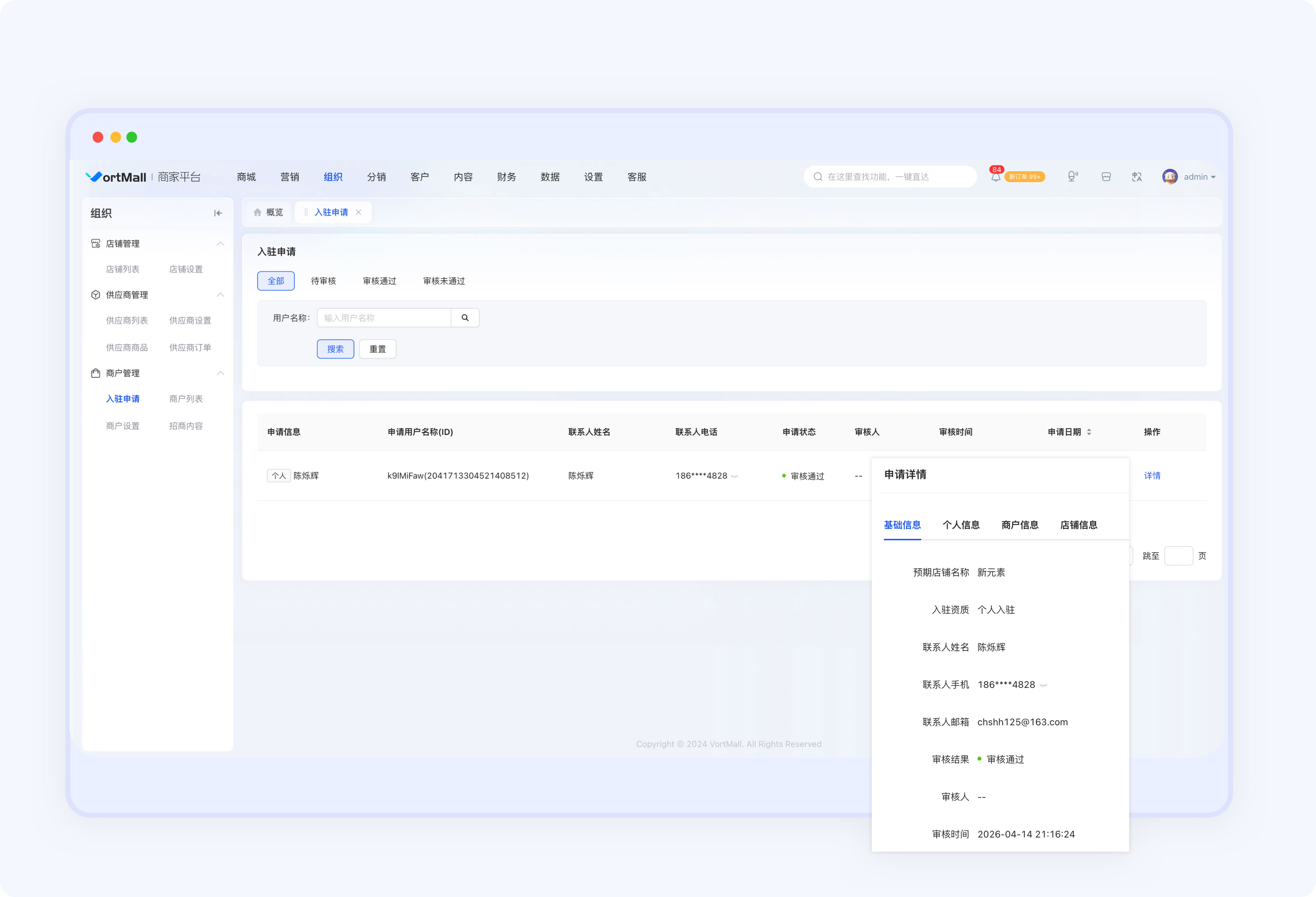Image resolution: width=1316 pixels, height=897 pixels.
Task: Go to 商户列表 in sidebar
Action: [186, 399]
